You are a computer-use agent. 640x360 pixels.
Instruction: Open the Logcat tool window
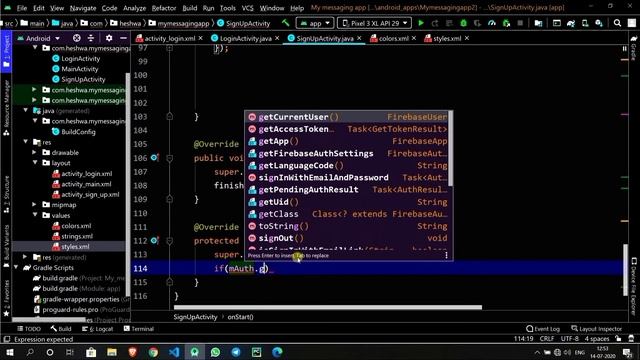(x=98, y=329)
